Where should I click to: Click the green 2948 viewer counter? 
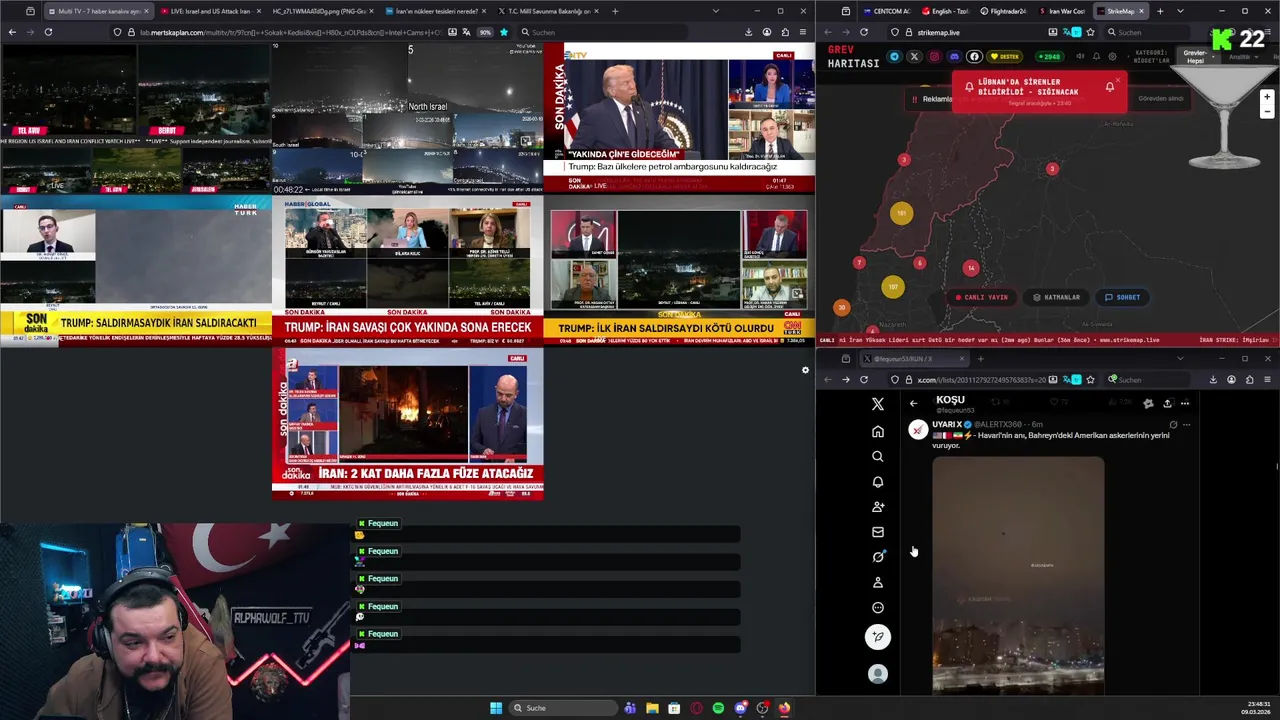tap(1048, 56)
